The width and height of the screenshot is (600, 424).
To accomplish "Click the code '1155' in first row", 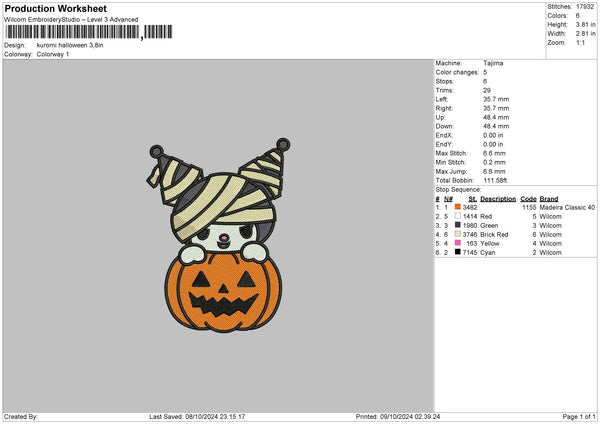I will [529, 207].
